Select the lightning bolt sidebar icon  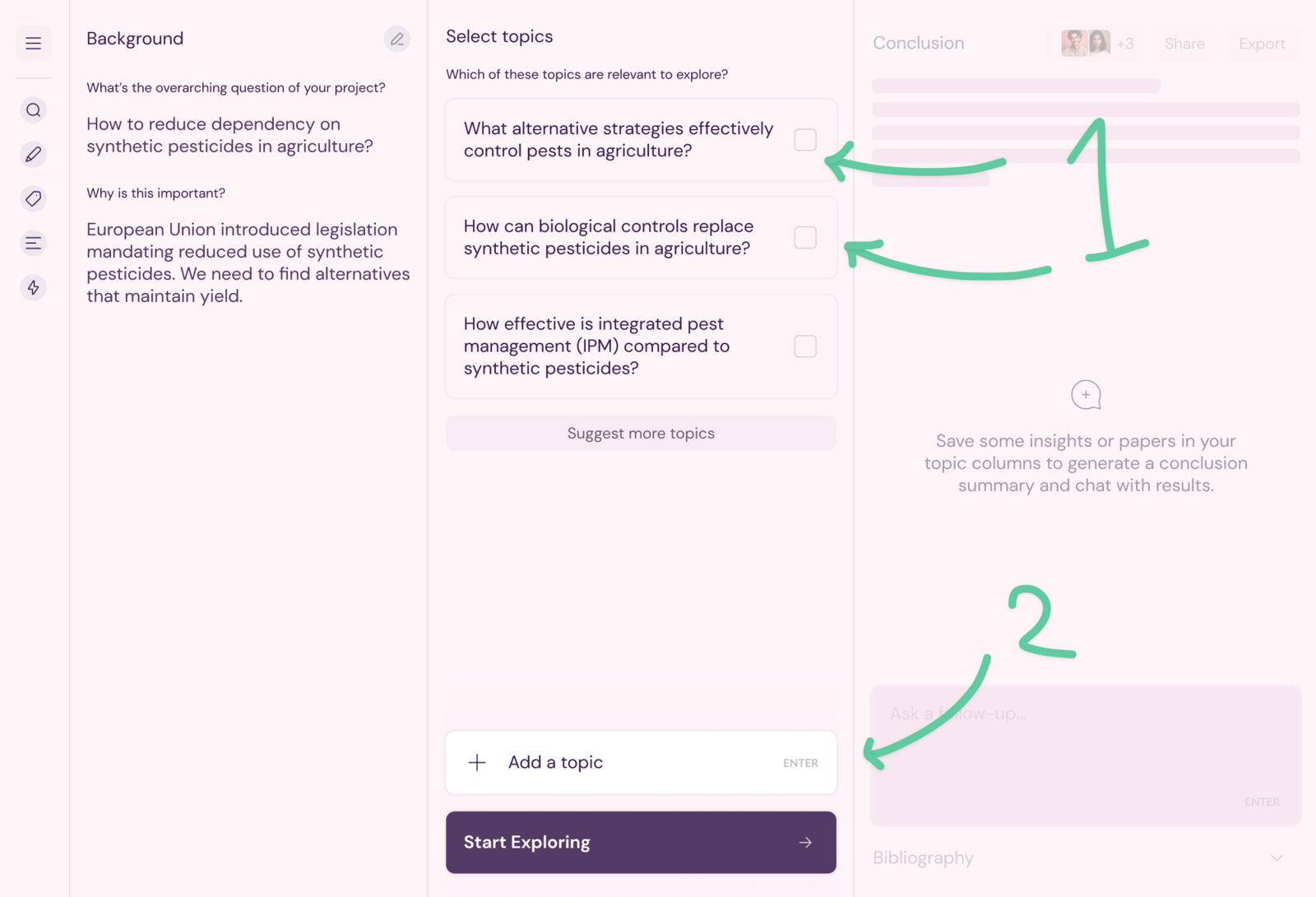tap(33, 287)
